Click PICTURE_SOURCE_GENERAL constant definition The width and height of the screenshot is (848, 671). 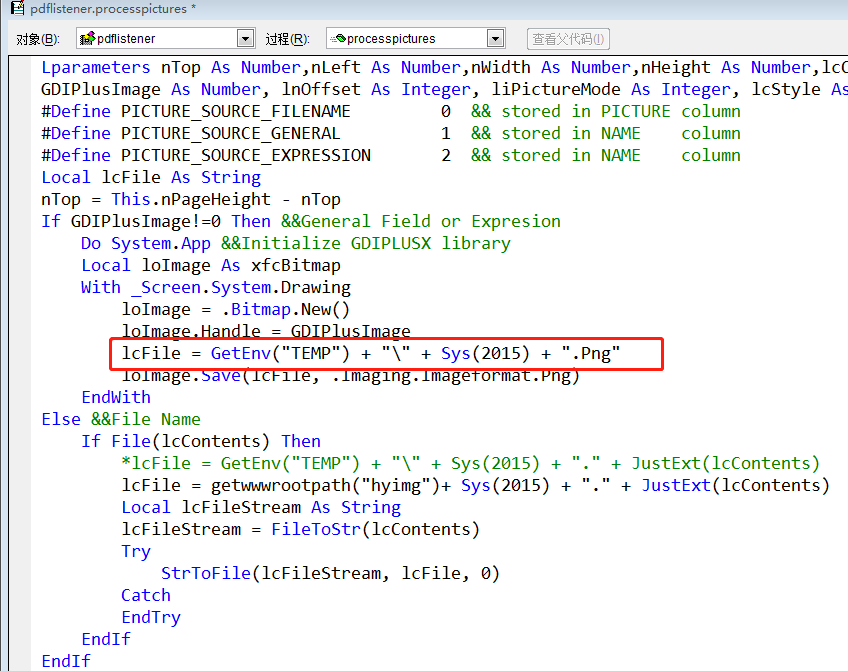click(x=230, y=134)
